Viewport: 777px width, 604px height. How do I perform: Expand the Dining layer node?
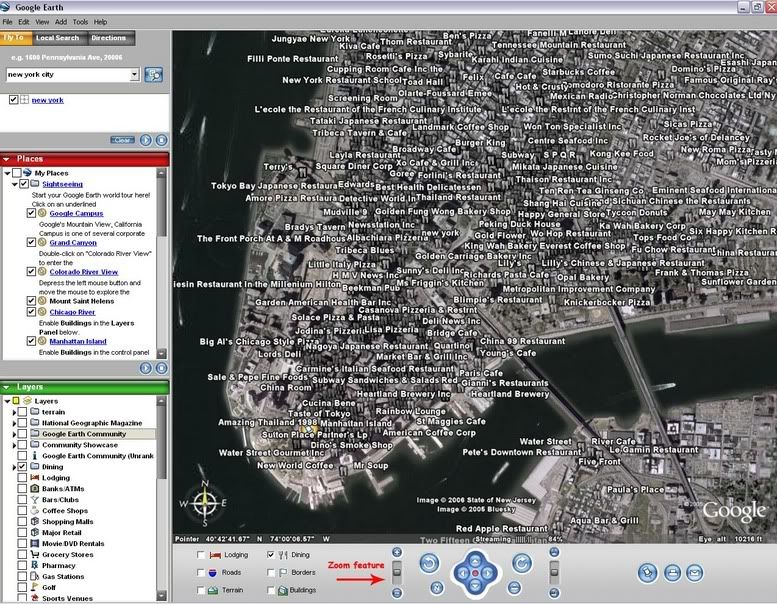[14, 467]
